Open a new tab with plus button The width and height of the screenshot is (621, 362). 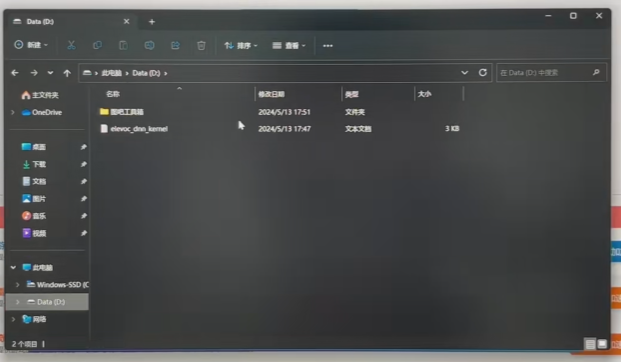coord(152,22)
